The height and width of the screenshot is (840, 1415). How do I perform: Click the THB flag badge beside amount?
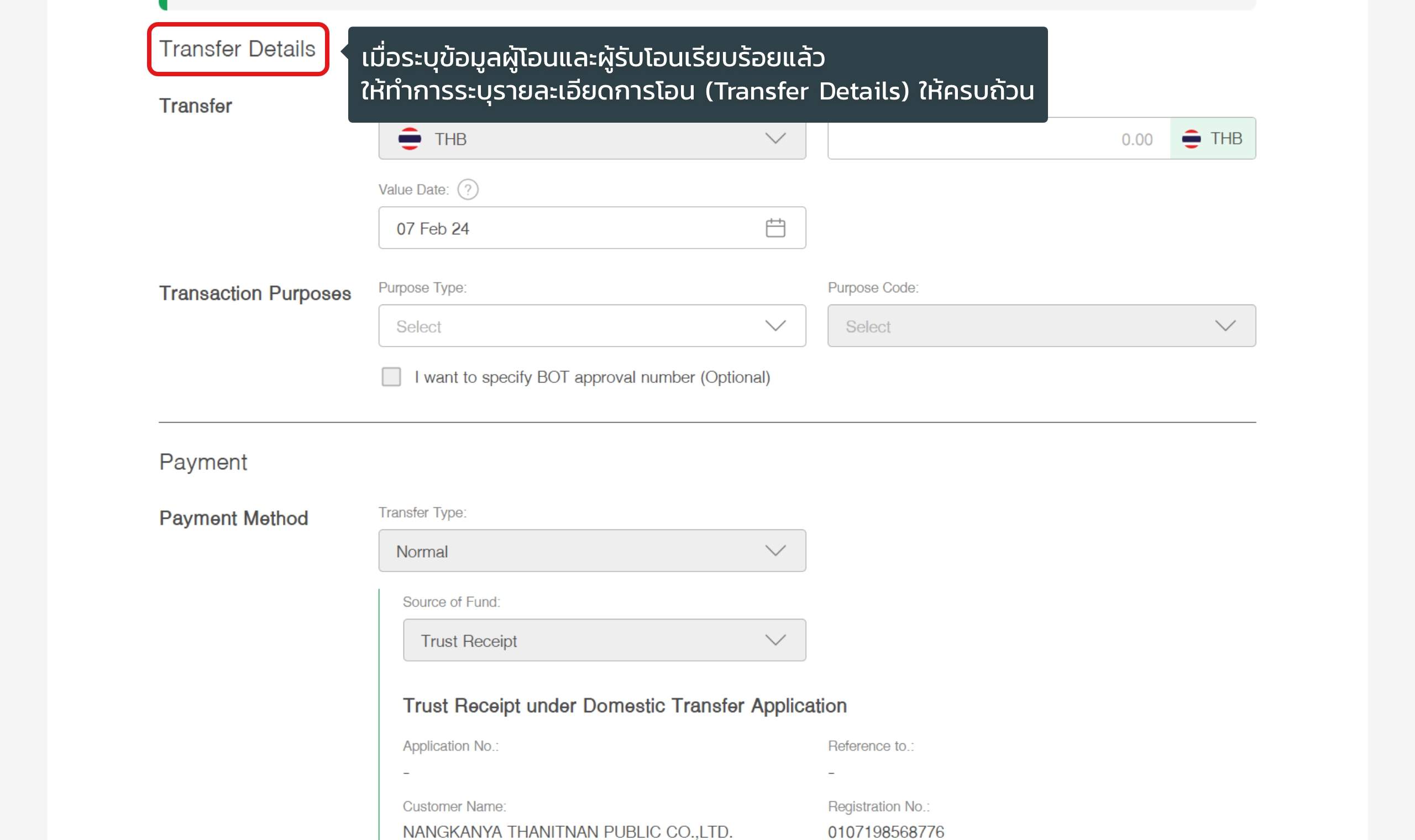(x=1191, y=139)
